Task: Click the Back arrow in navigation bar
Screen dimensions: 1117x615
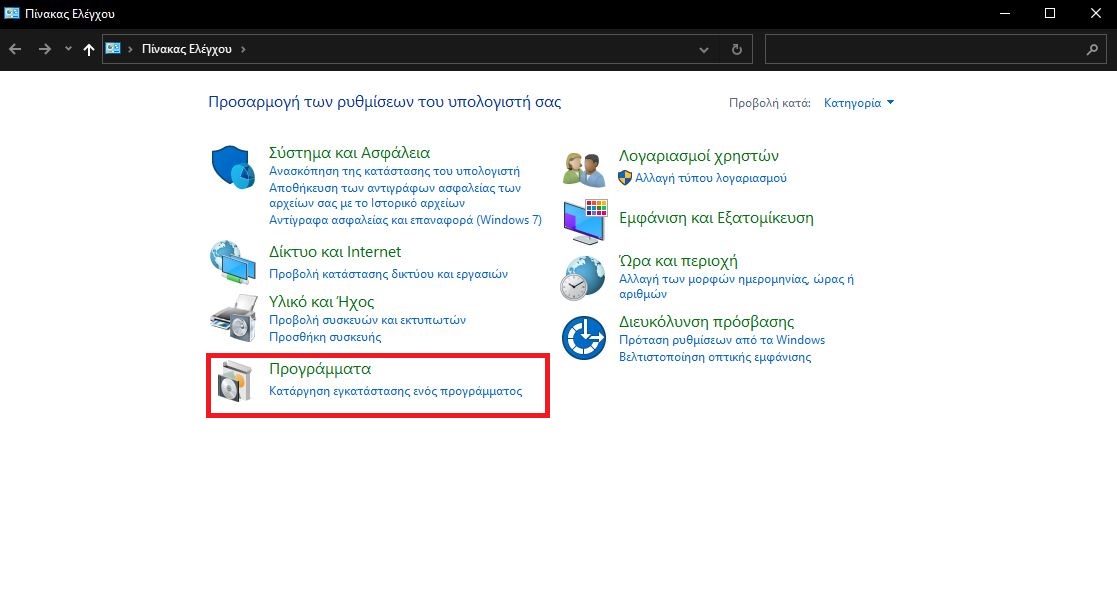Action: pyautogui.click(x=15, y=49)
